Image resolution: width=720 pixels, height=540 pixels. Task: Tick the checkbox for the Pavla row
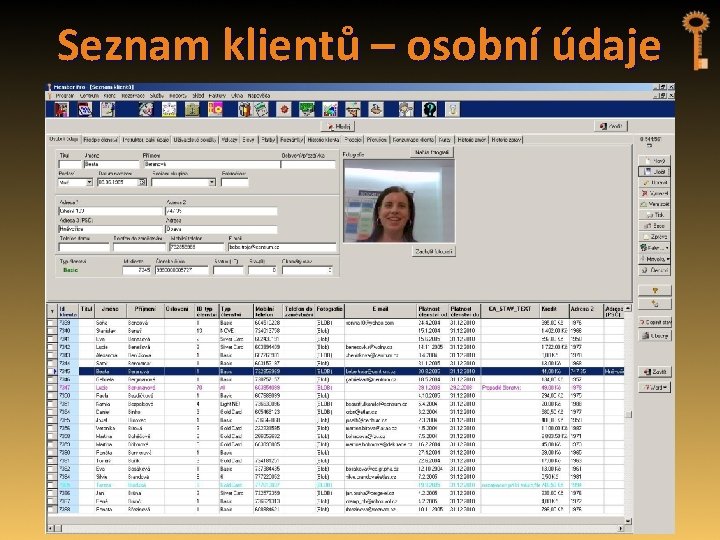click(51, 396)
